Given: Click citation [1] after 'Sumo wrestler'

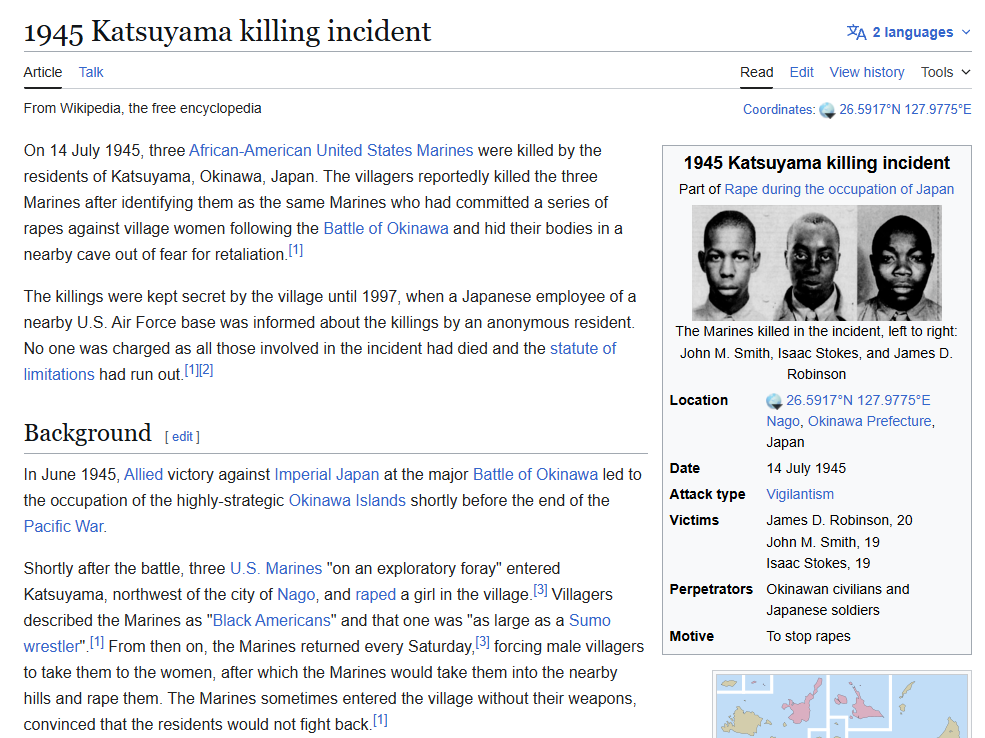Looking at the screenshot, I should [x=97, y=643].
